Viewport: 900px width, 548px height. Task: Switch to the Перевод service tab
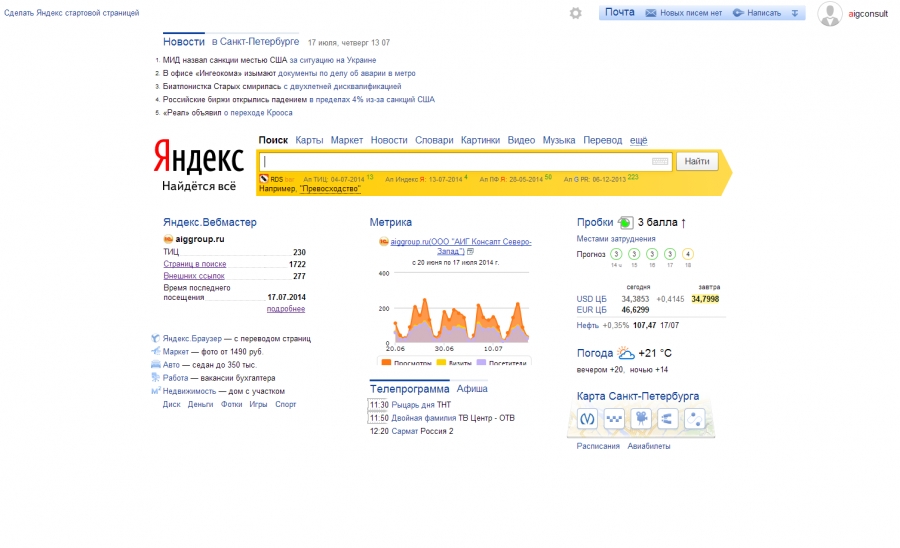point(603,141)
